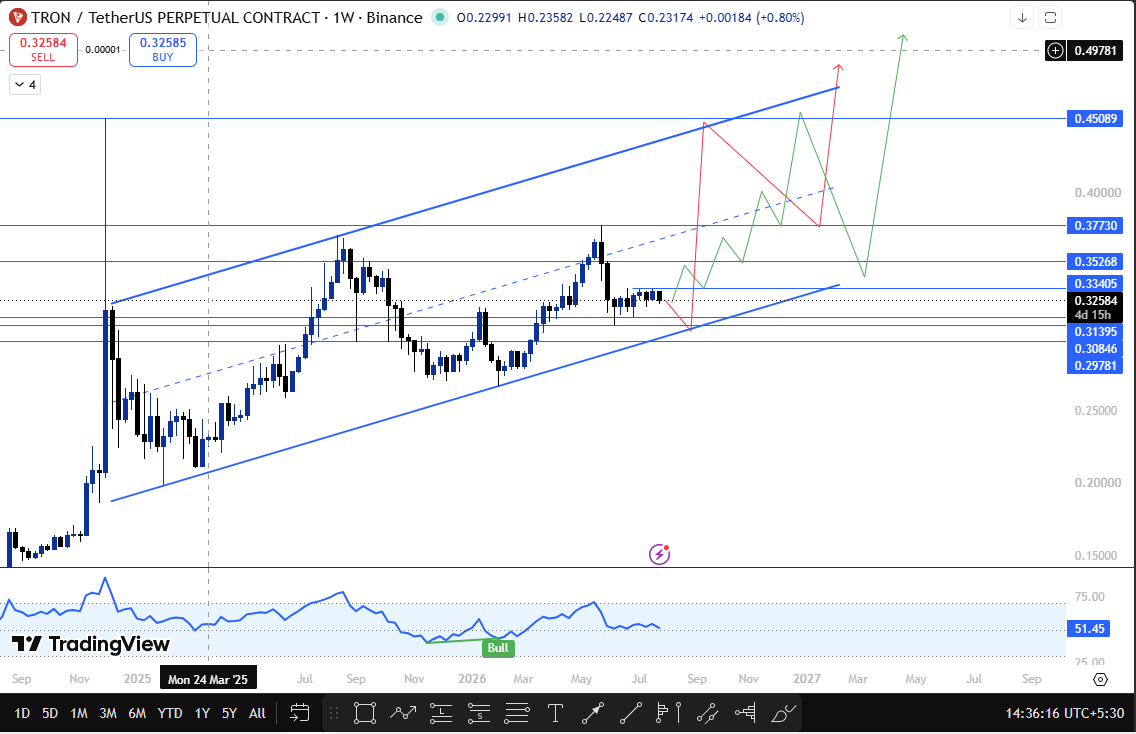The width and height of the screenshot is (1136, 734).
Task: Click the 0.37730 horizontal line price label
Action: [1095, 225]
